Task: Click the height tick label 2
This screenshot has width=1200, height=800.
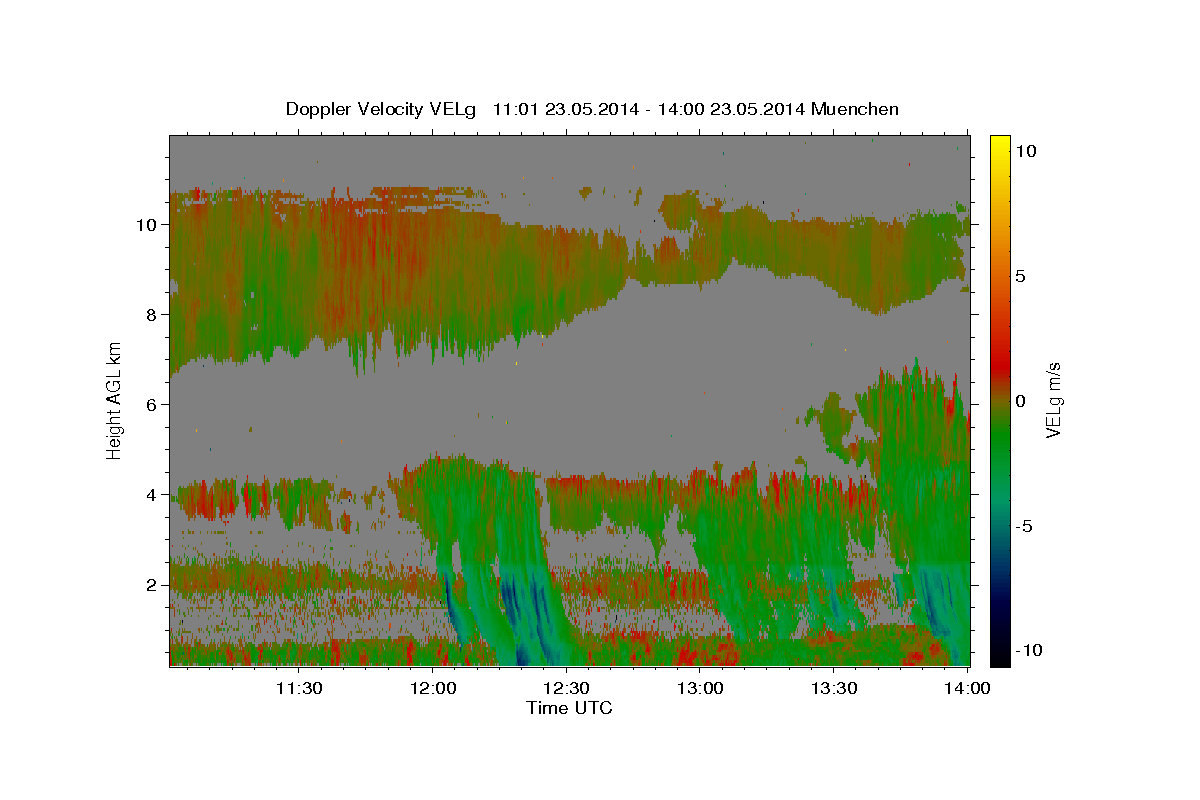Action: click(x=151, y=585)
